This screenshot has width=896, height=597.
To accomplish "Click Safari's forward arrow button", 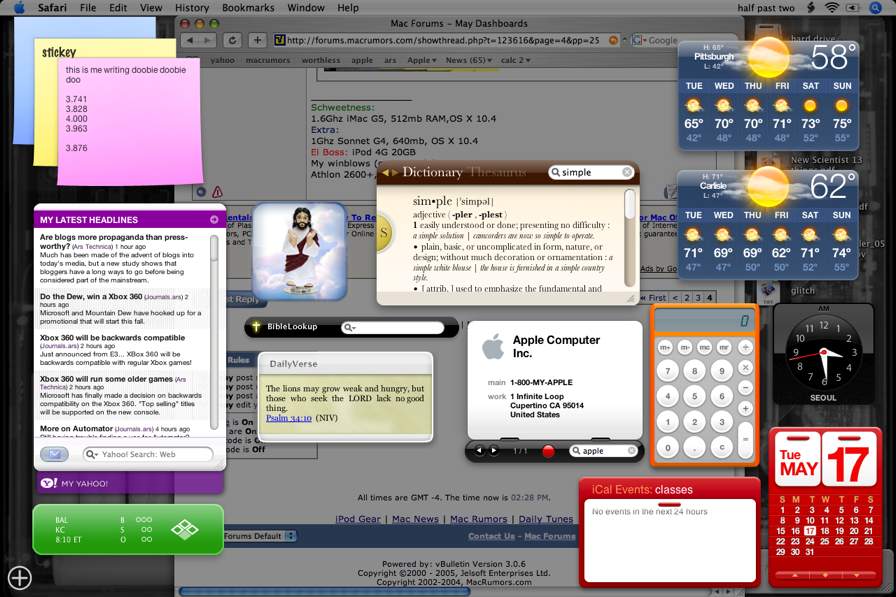I will click(x=208, y=41).
